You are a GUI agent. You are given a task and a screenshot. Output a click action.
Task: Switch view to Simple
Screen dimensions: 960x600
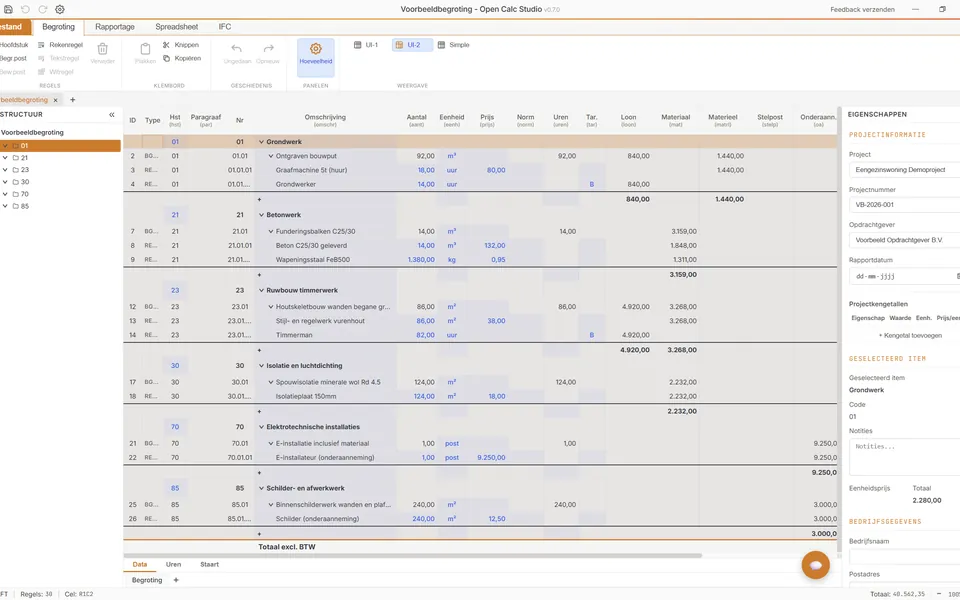454,45
